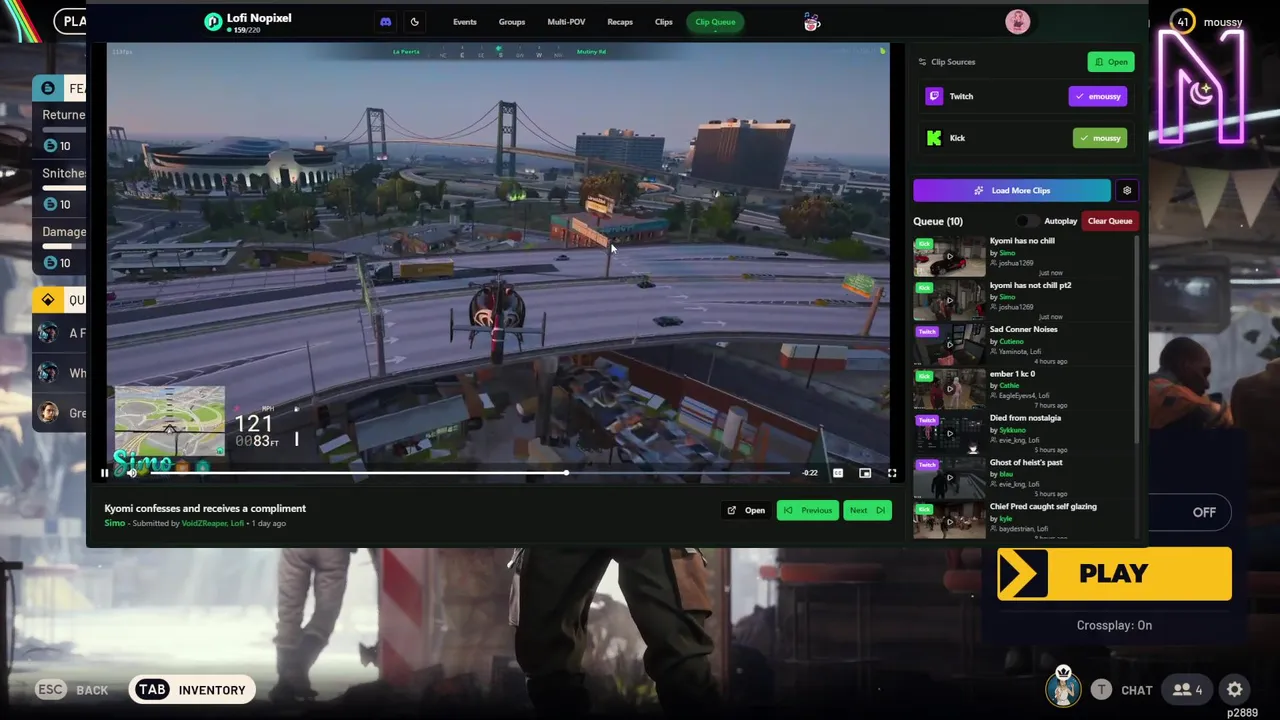Seek on the video progress bar
Image resolution: width=1280 pixels, height=720 pixels.
pos(468,473)
